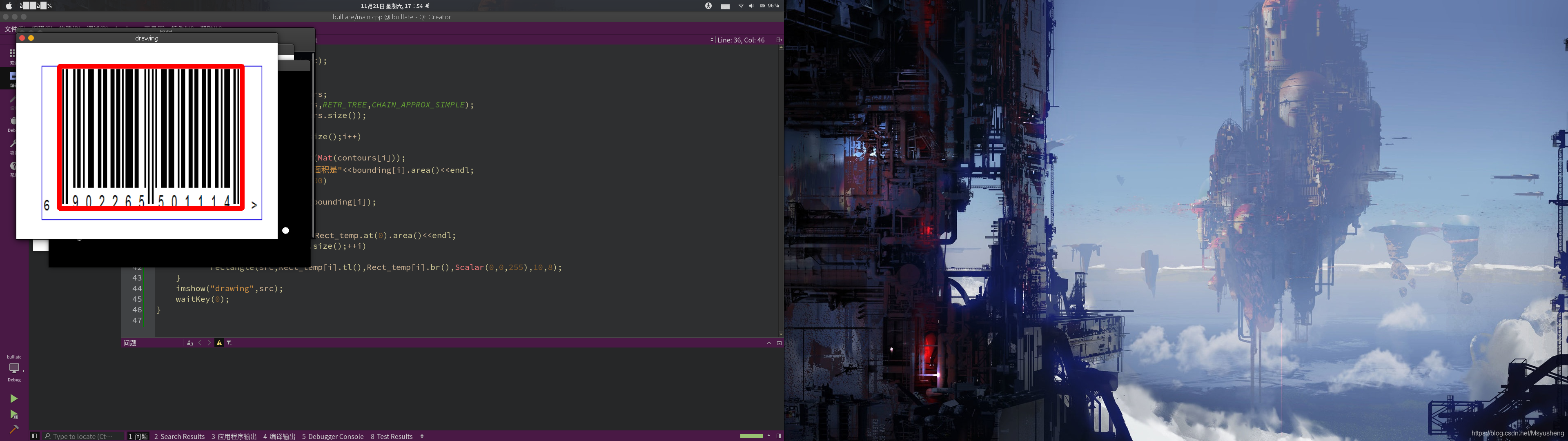Screen dimensions: 1568x441
Task: Click the build progress bar in status bar
Action: [x=751, y=436]
